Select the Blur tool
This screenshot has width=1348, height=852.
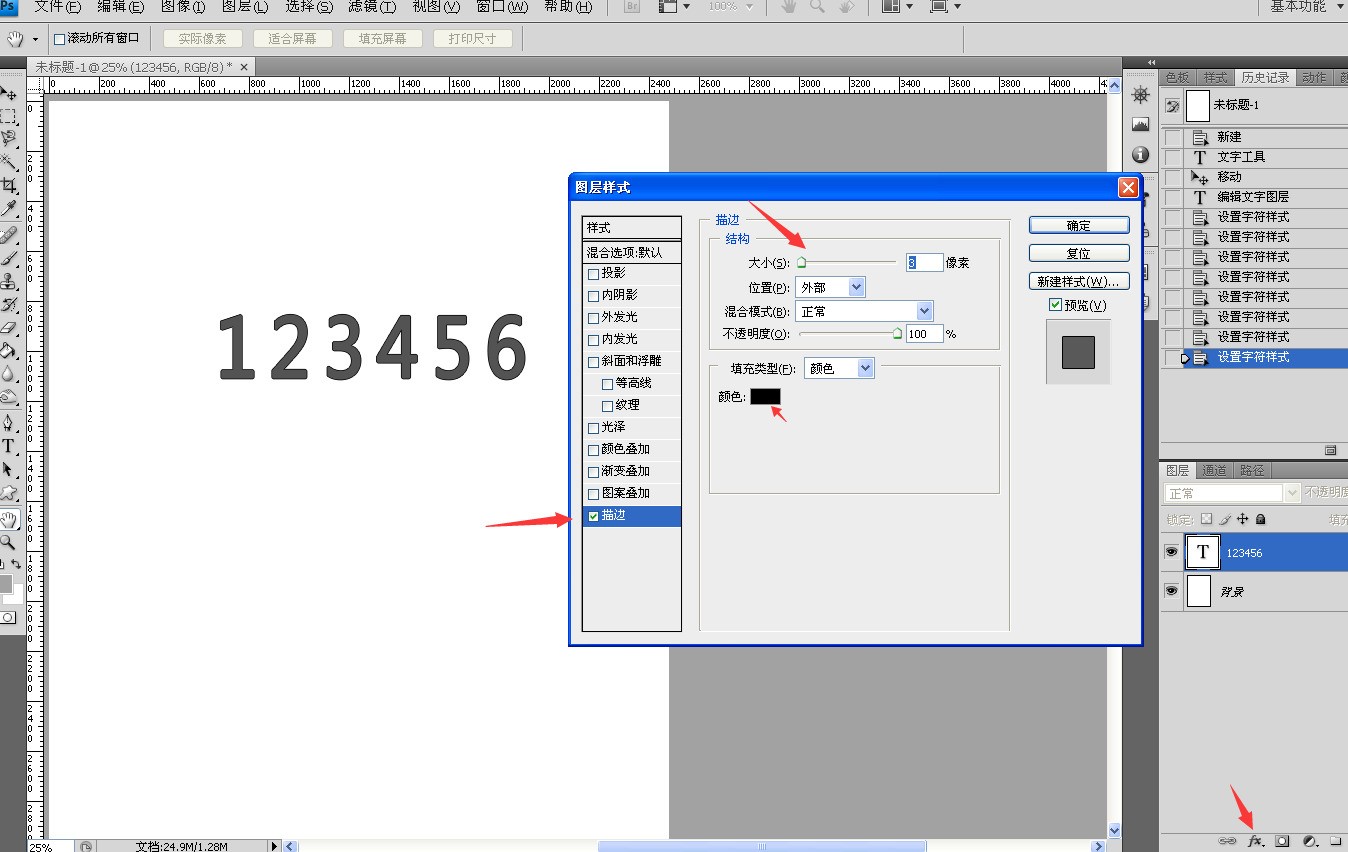coord(8,373)
